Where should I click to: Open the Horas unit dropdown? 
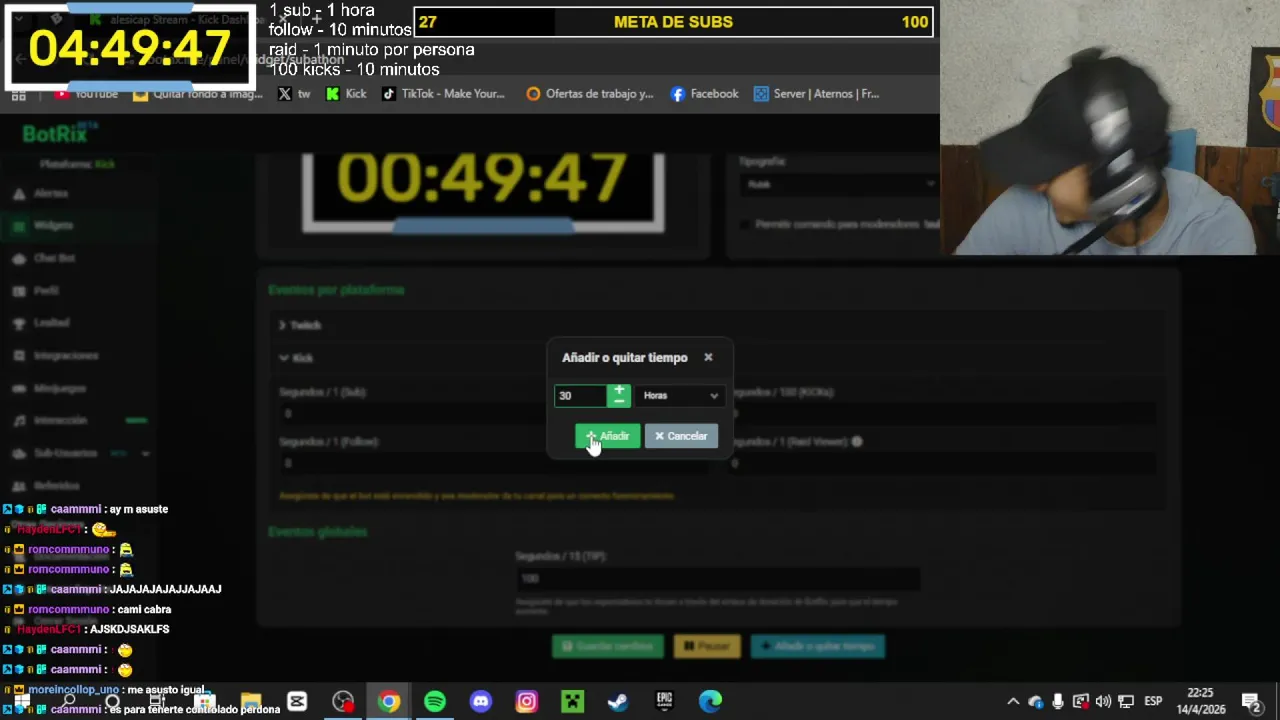680,396
